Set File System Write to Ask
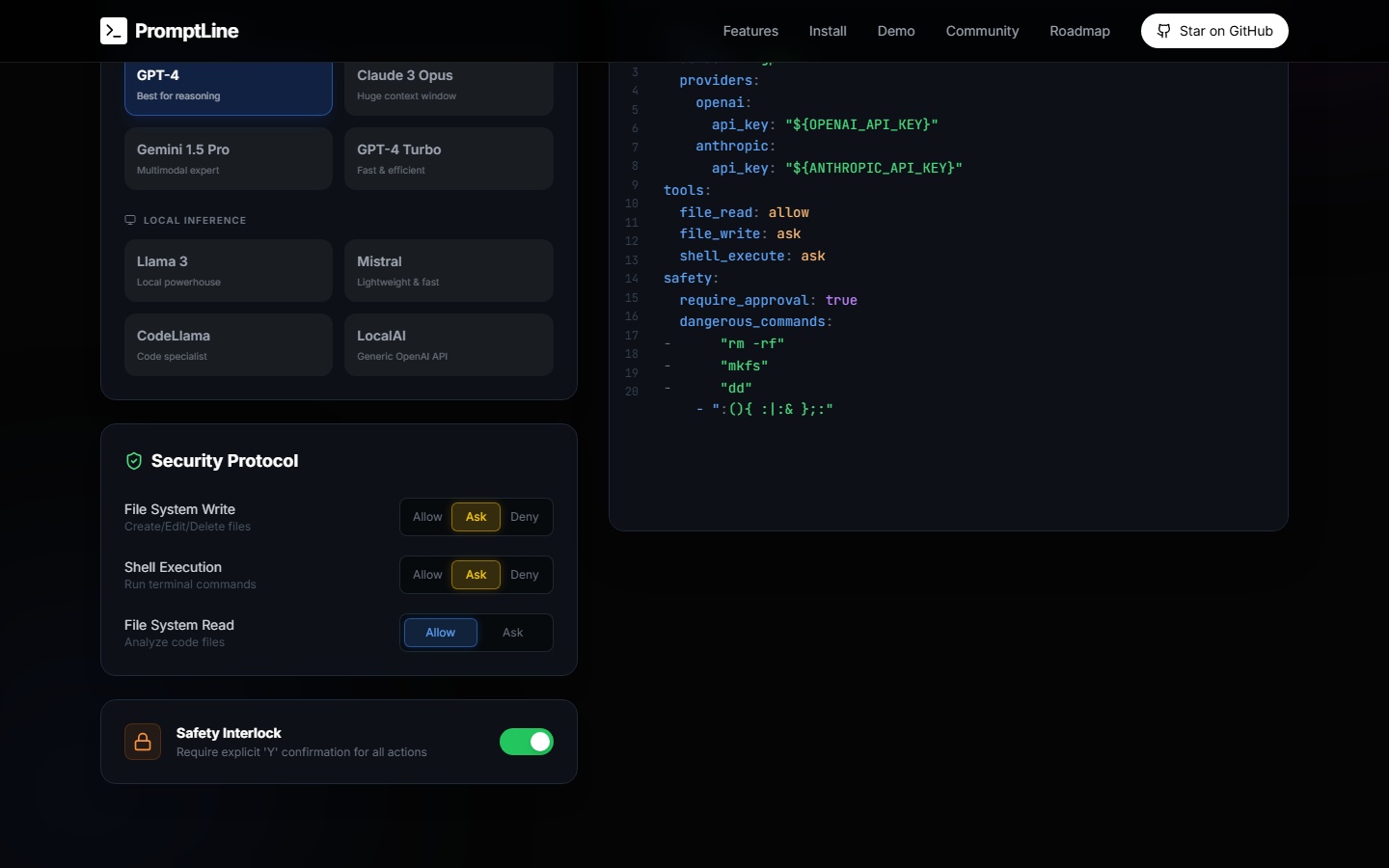Image resolution: width=1389 pixels, height=868 pixels. pos(477,517)
